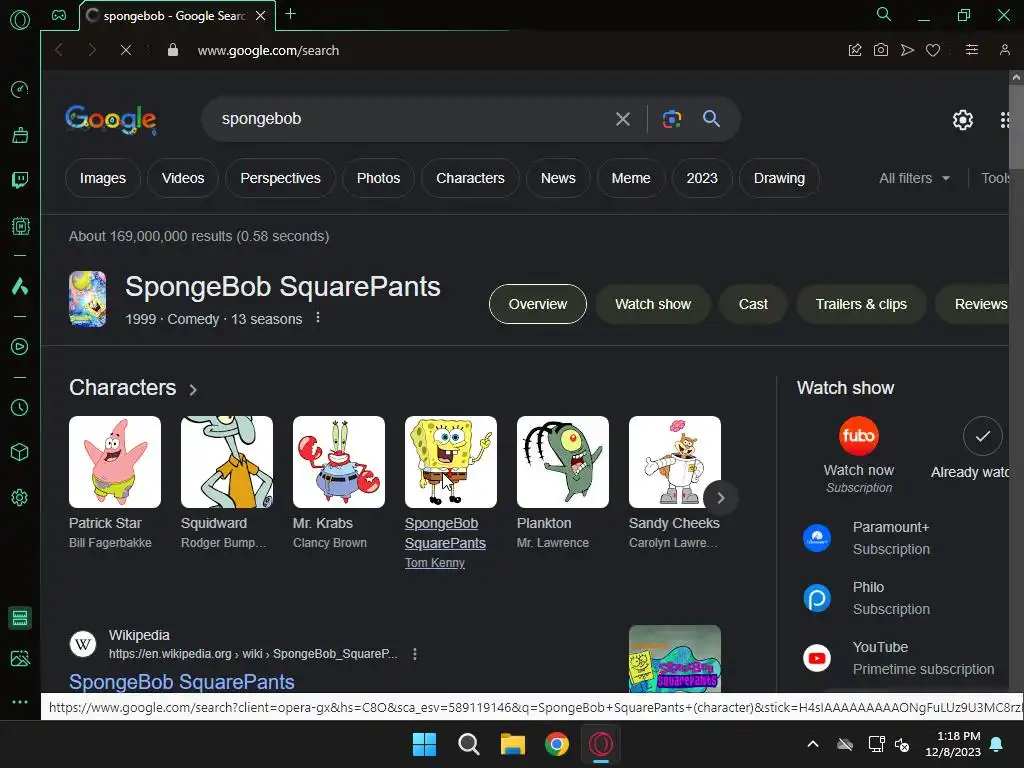Open the Twitch sidebar icon
Image resolution: width=1024 pixels, height=768 pixels.
(x=20, y=180)
